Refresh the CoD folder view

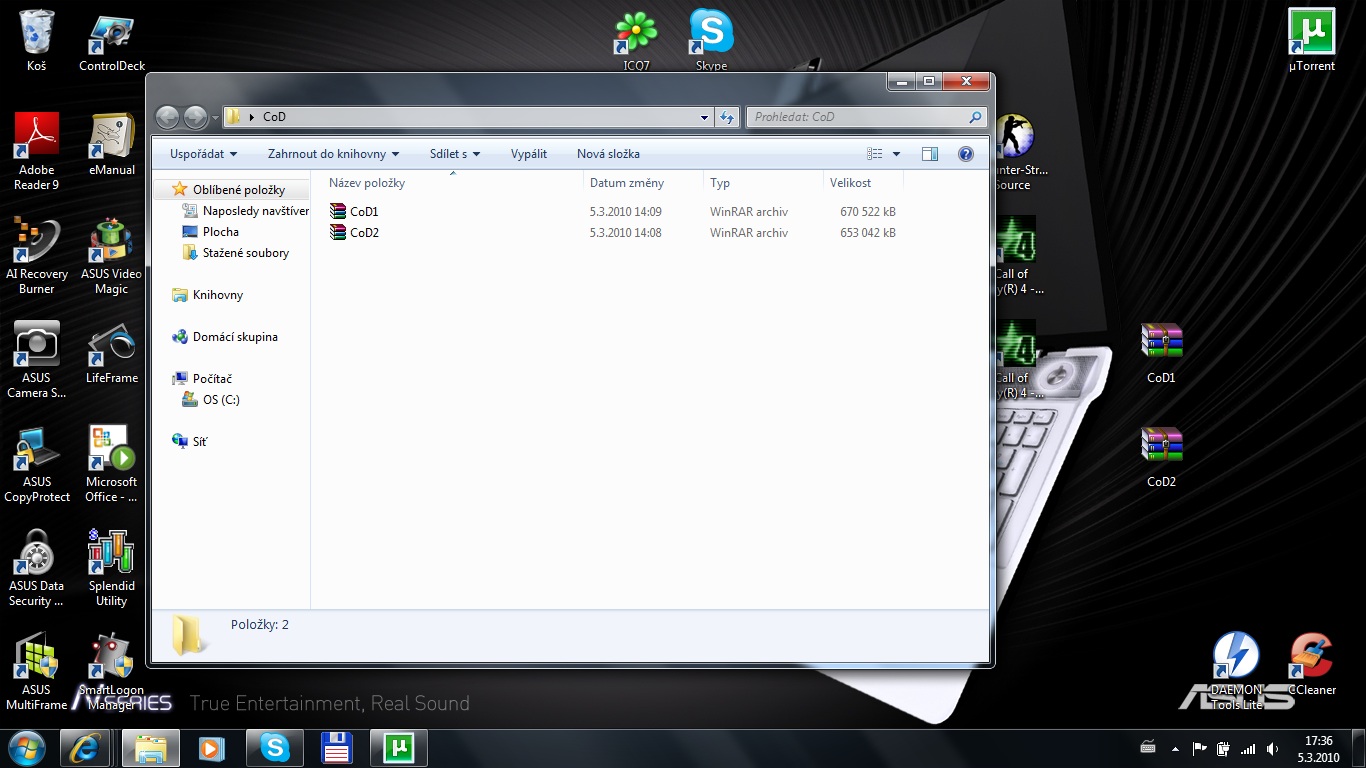pos(727,117)
